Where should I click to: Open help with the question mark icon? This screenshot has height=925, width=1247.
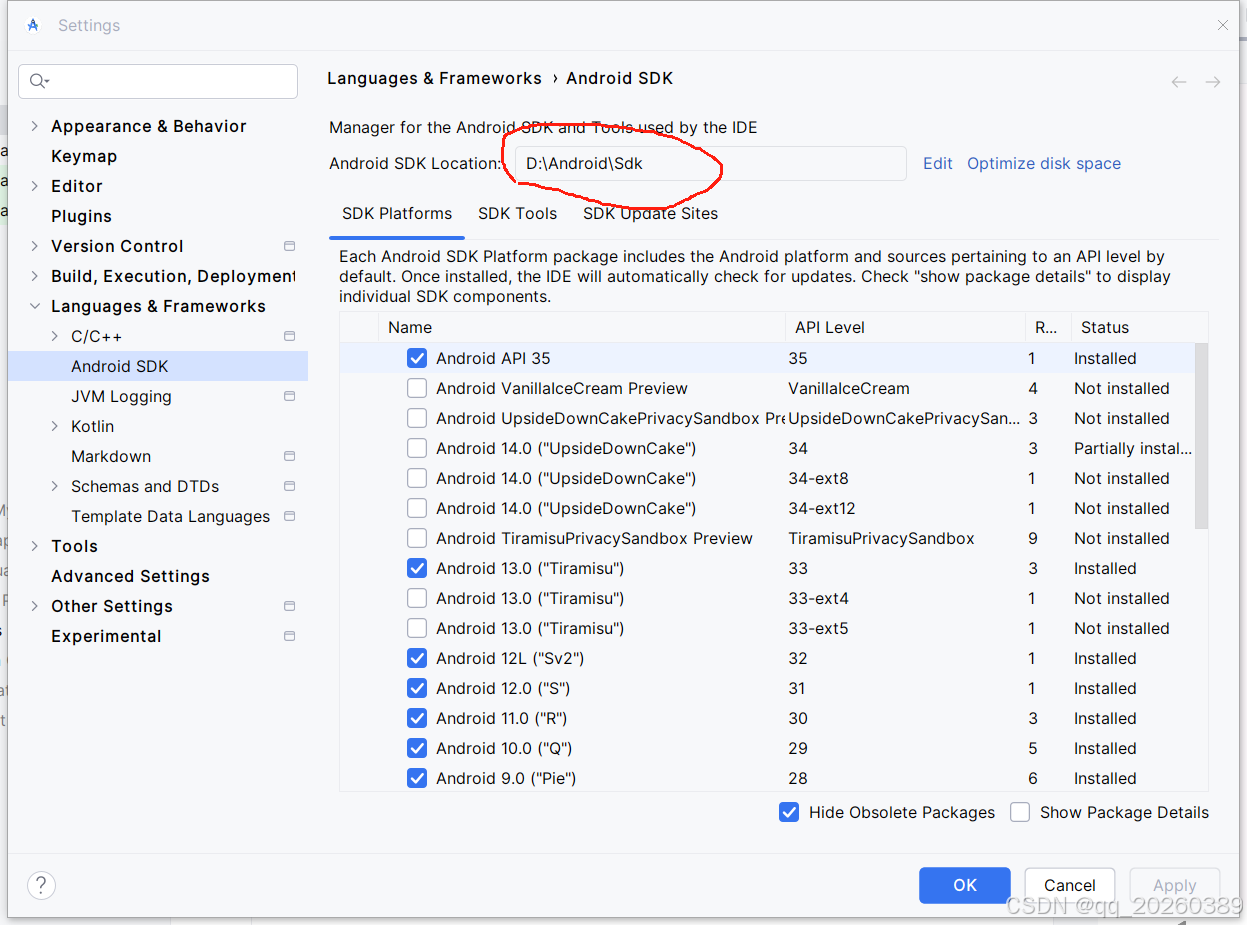(x=41, y=885)
